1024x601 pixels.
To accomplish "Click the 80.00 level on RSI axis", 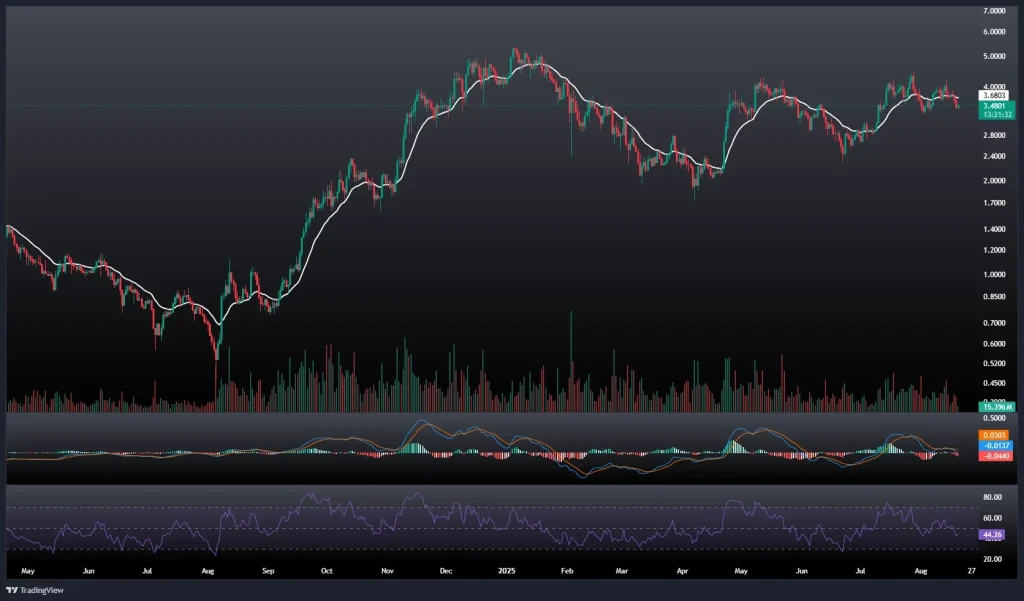I will [993, 497].
